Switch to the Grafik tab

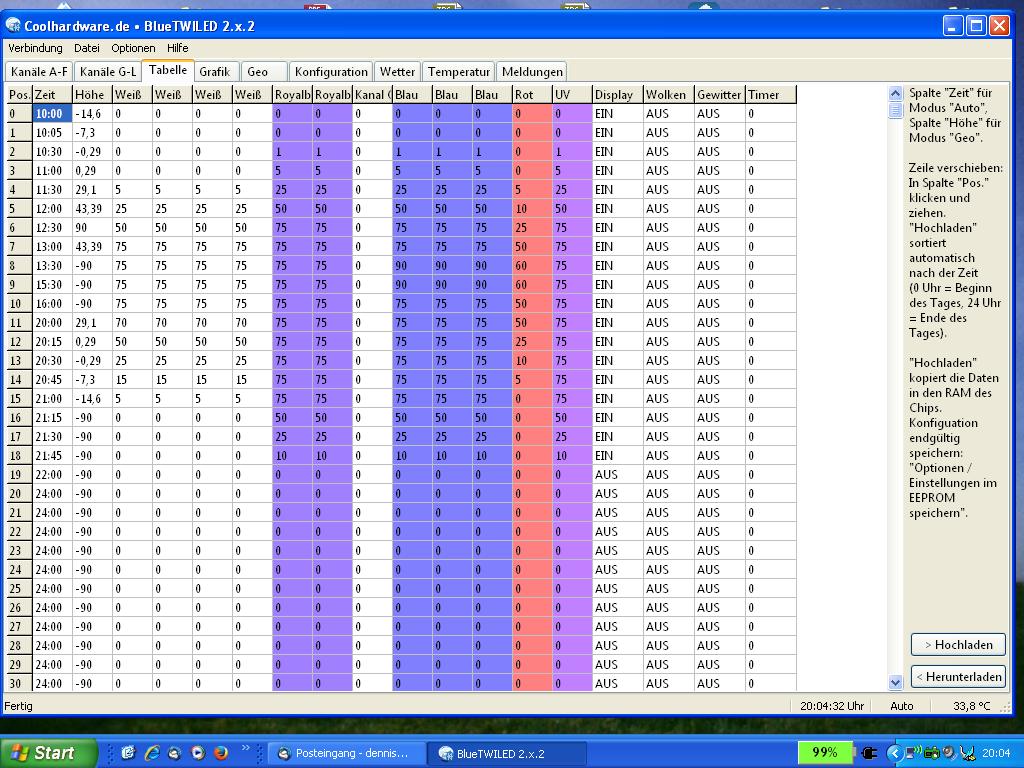(x=214, y=72)
